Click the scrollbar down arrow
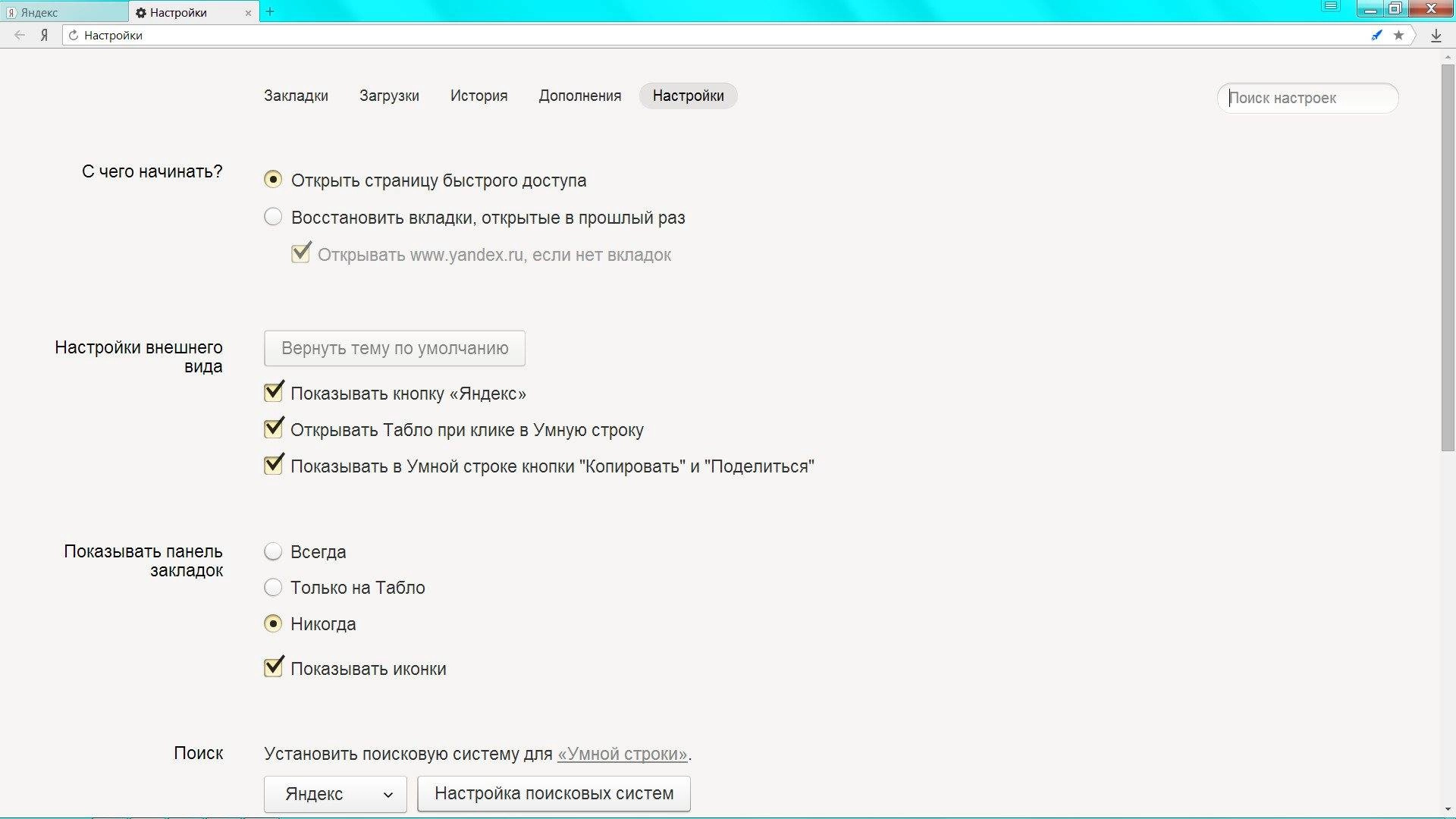1456x819 pixels. click(x=1448, y=810)
